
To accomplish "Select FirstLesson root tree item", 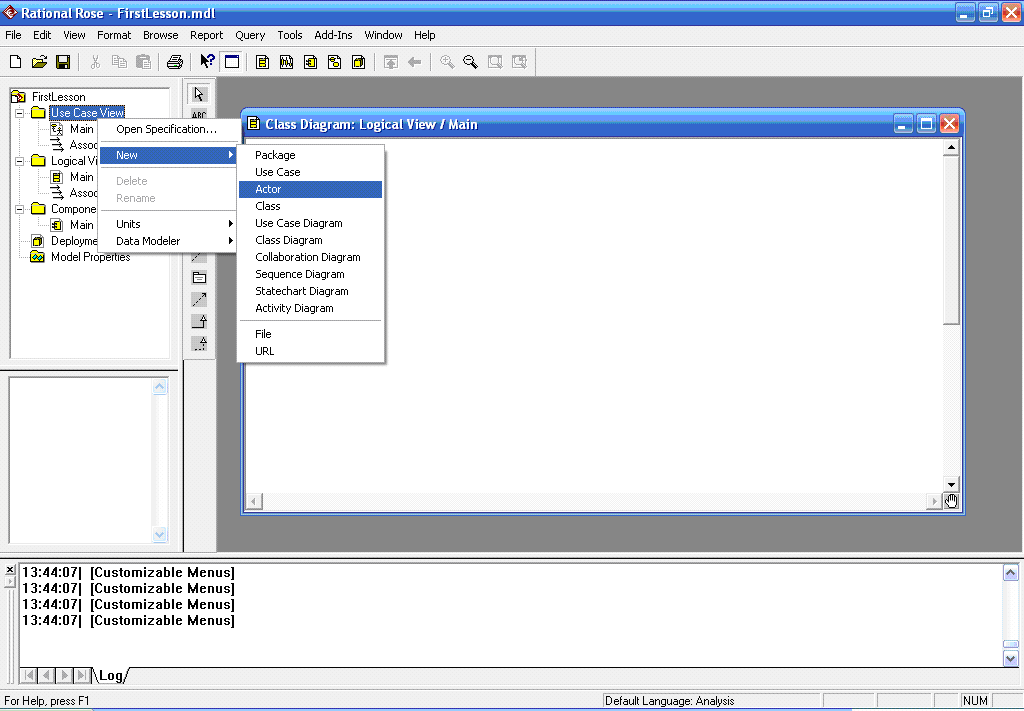I will coord(59,97).
